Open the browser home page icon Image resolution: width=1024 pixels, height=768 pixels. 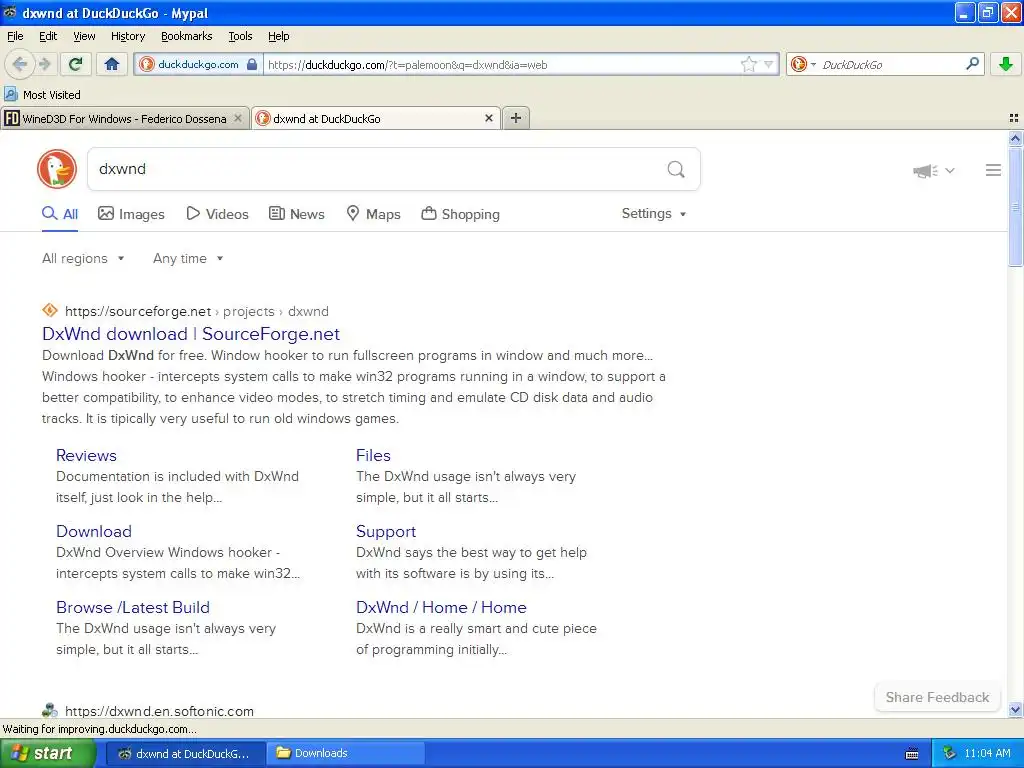pyautogui.click(x=112, y=64)
